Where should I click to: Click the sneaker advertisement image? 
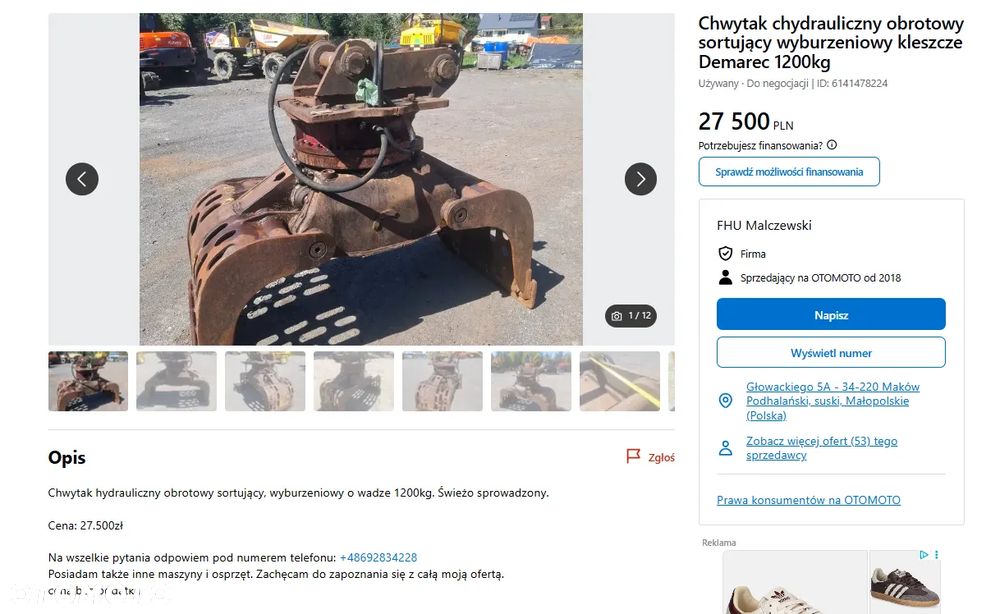point(795,582)
